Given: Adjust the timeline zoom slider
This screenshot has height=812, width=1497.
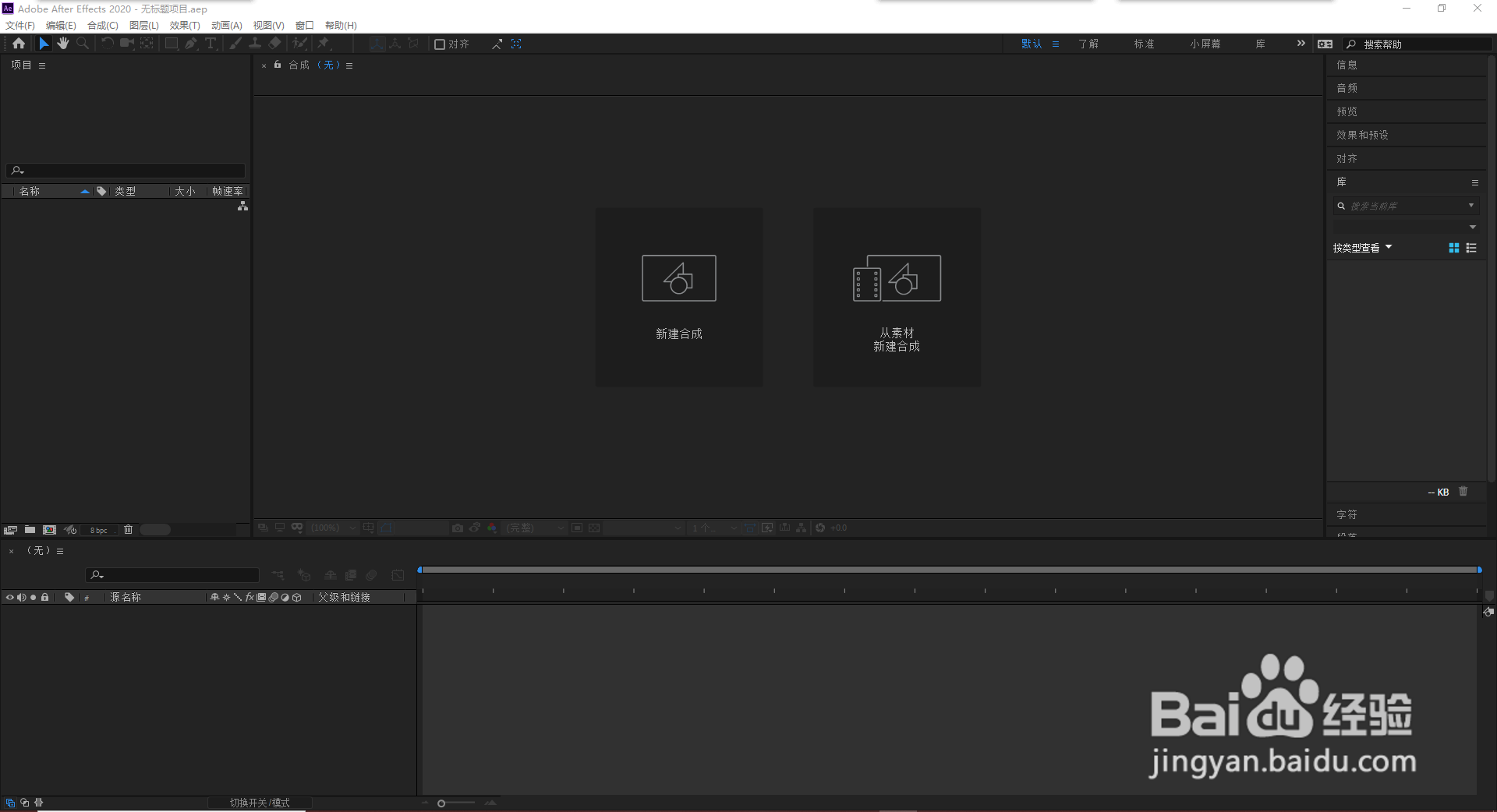Looking at the screenshot, I should point(441,803).
